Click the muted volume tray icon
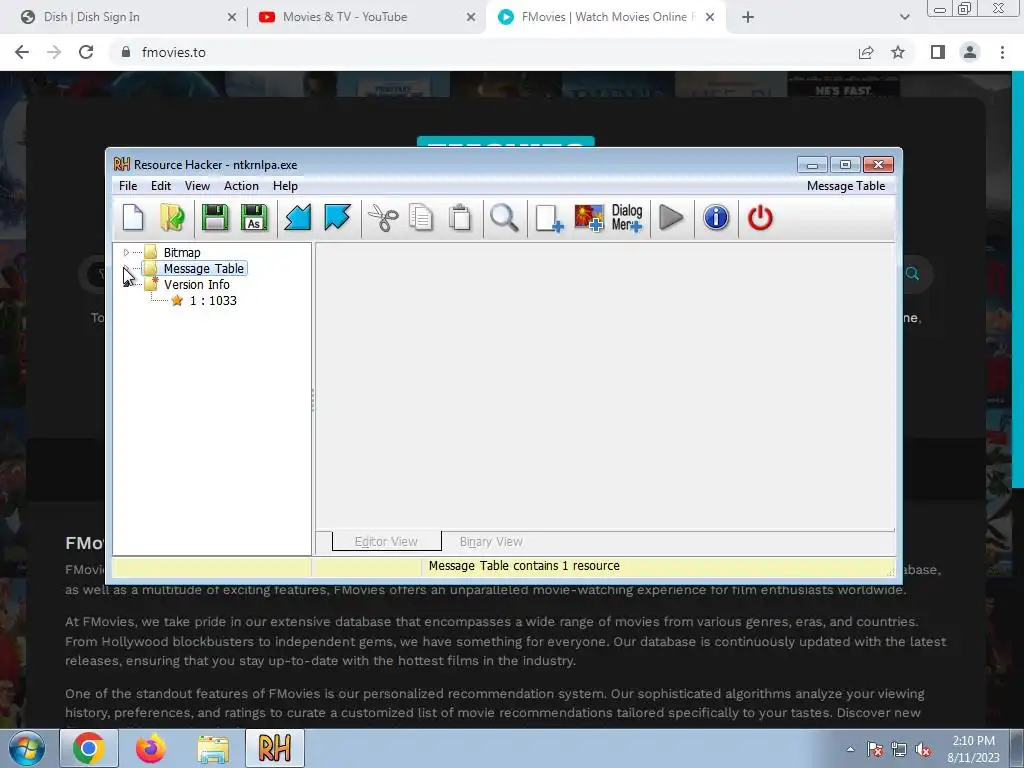Viewport: 1024px width, 768px height. (923, 749)
